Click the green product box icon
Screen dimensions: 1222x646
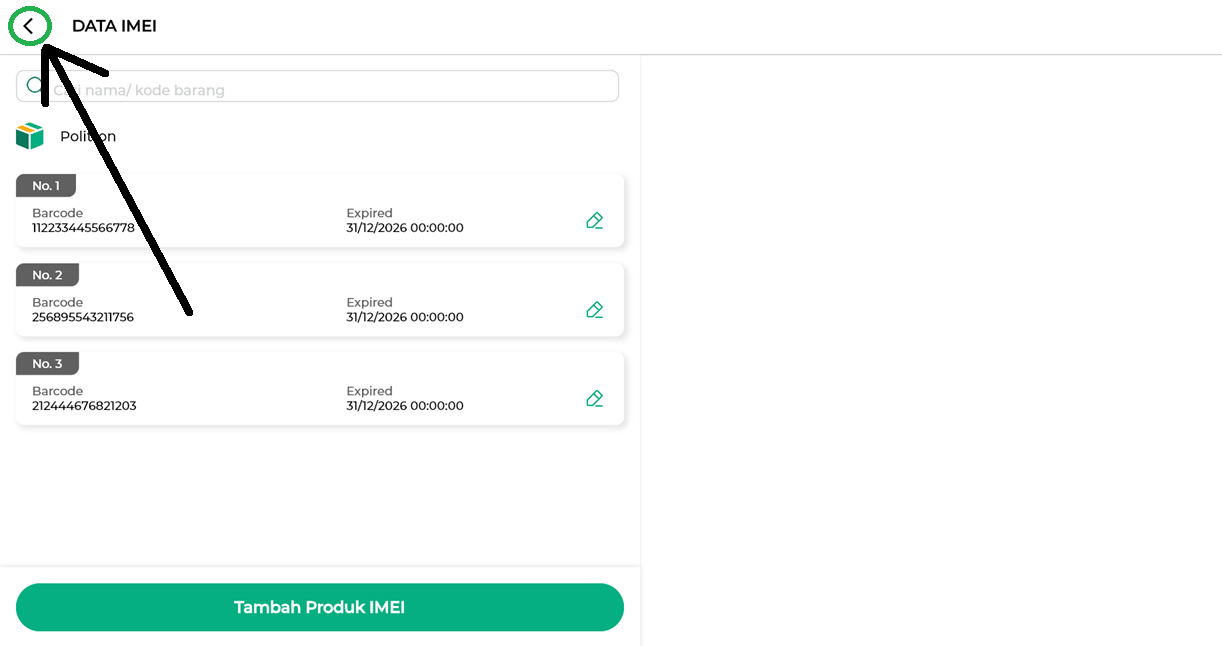[30, 136]
